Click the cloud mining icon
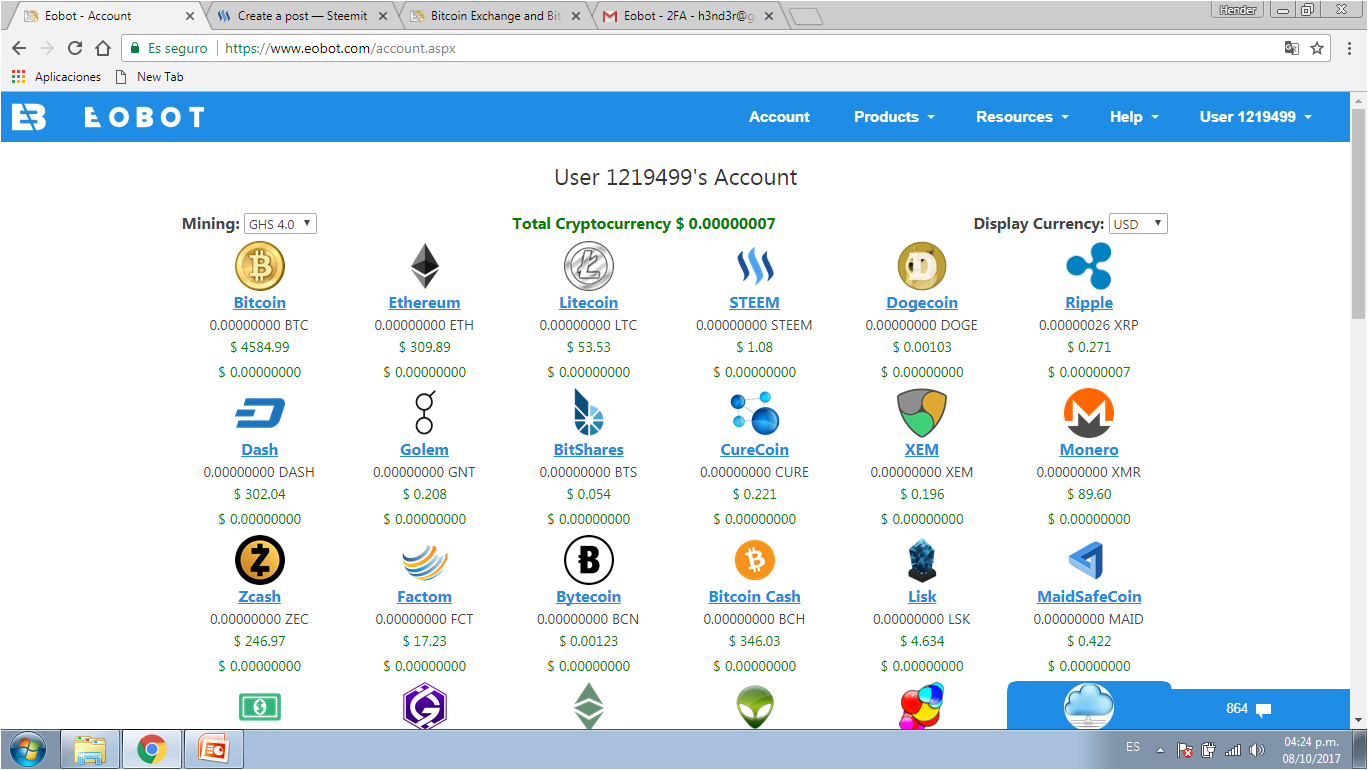 pyautogui.click(x=1089, y=707)
